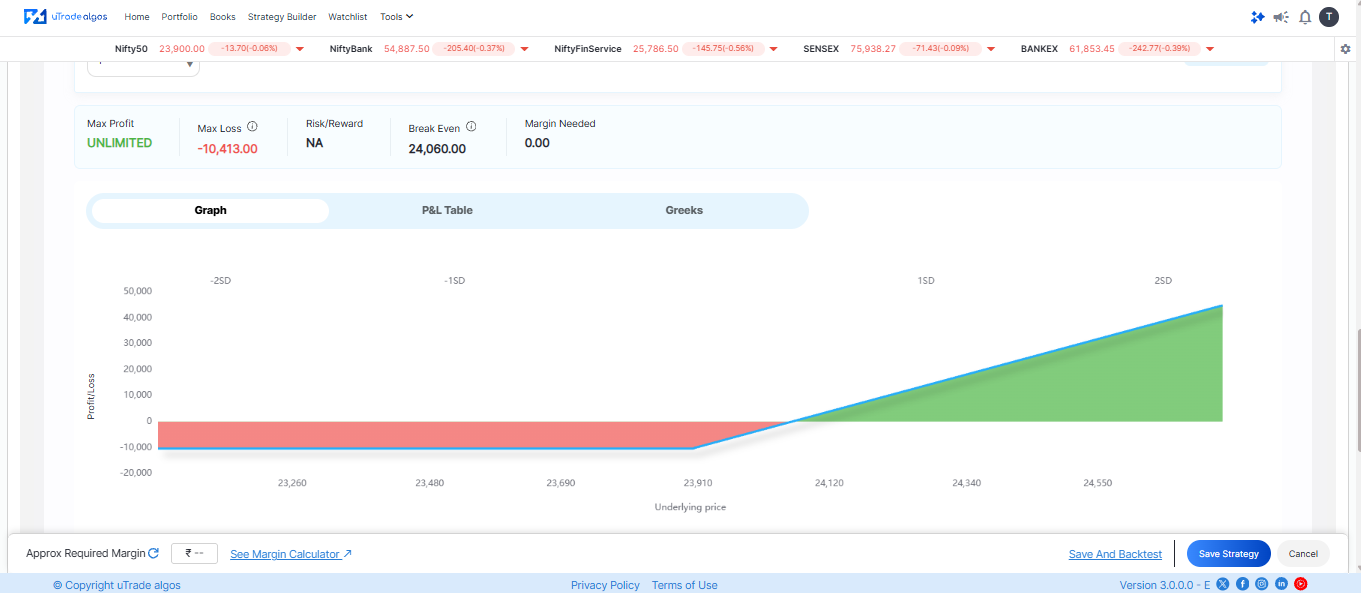This screenshot has height=593, width=1361.
Task: Open the notifications bell
Action: (x=1305, y=17)
